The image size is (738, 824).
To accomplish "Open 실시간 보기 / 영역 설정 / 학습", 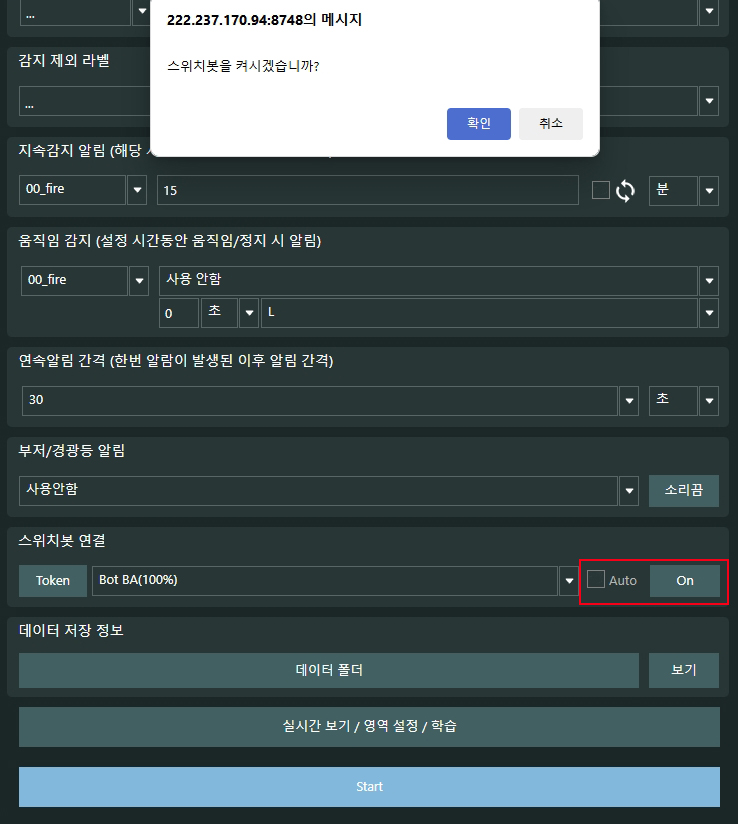I will pos(369,727).
